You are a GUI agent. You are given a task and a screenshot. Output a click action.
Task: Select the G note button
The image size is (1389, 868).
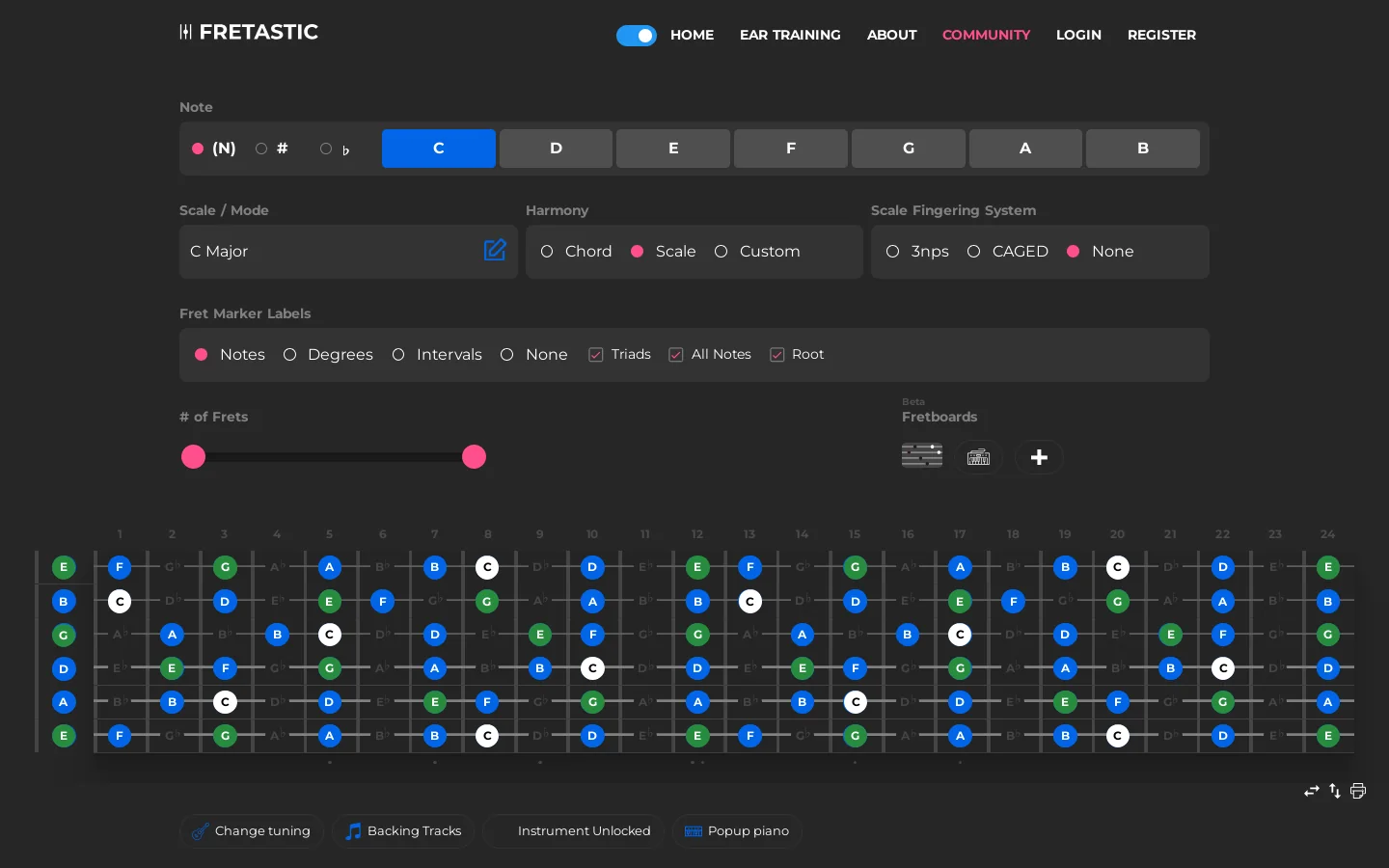[x=908, y=149]
